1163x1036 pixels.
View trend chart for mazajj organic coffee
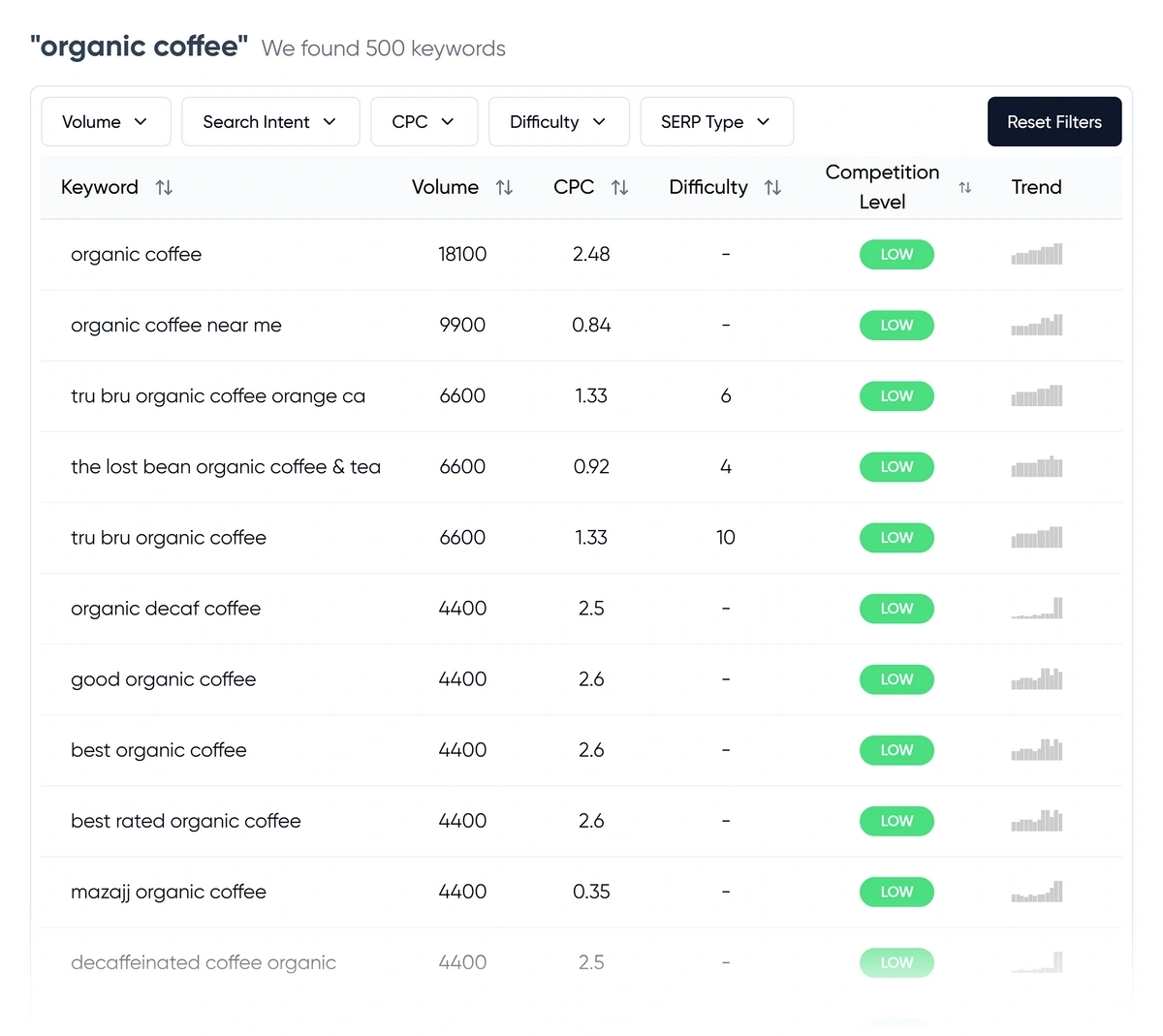tap(1037, 892)
